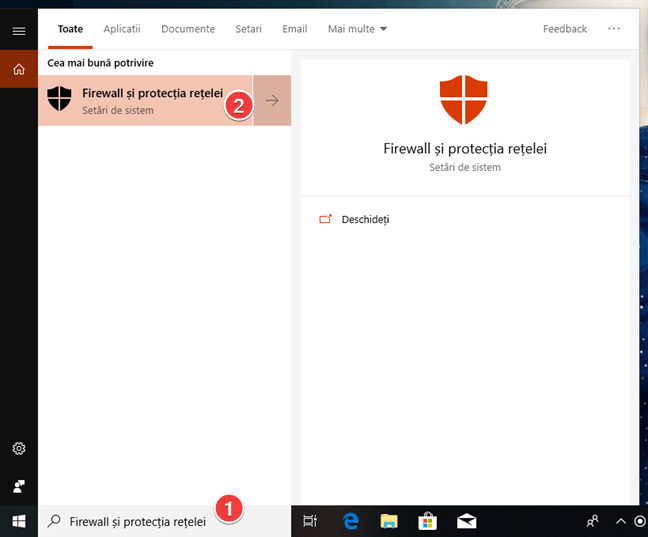Switch to the Aplicatii tab
Viewport: 648px width, 537px height.
coord(122,29)
